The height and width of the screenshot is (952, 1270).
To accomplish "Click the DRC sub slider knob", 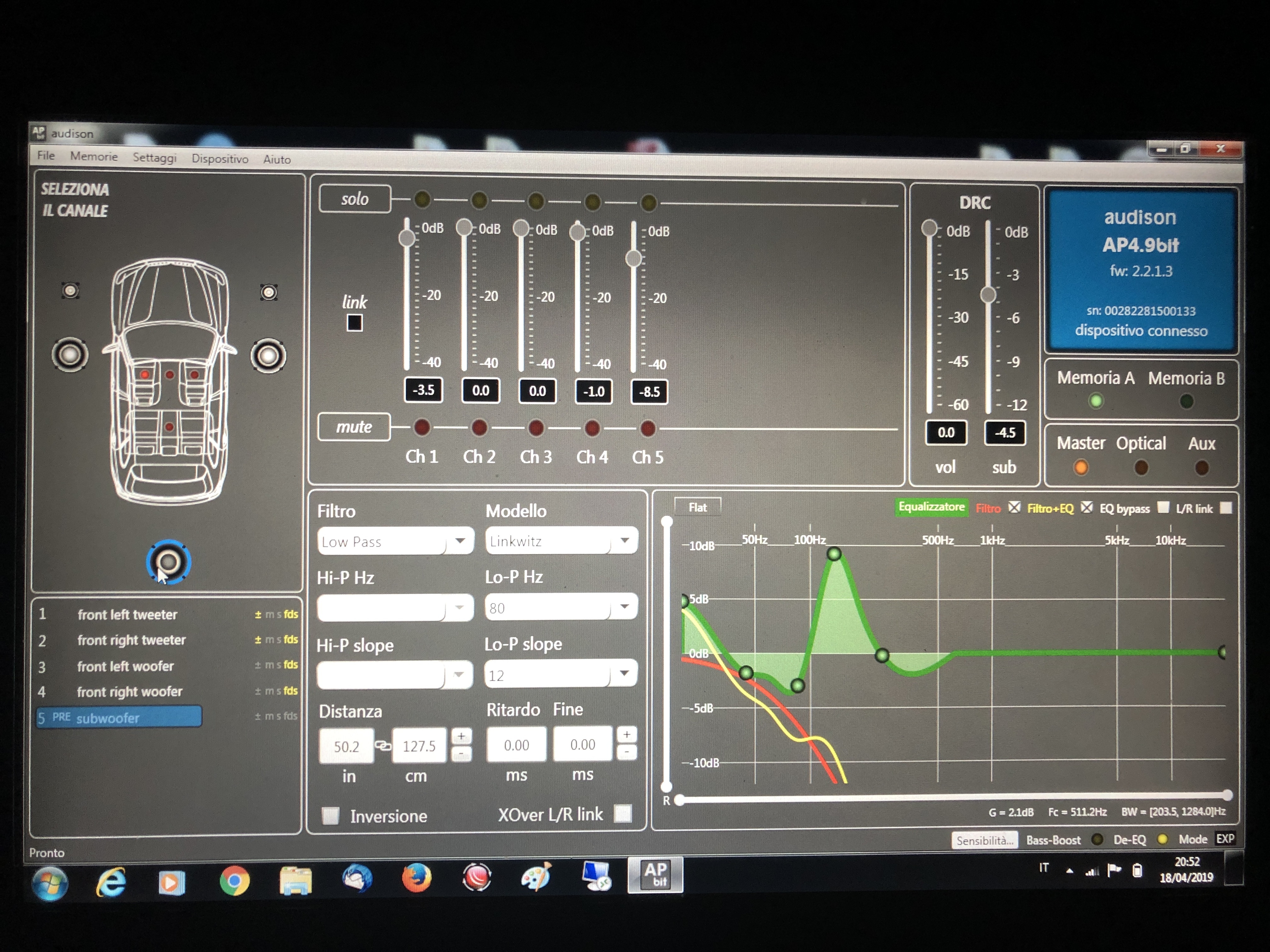I will (x=988, y=295).
